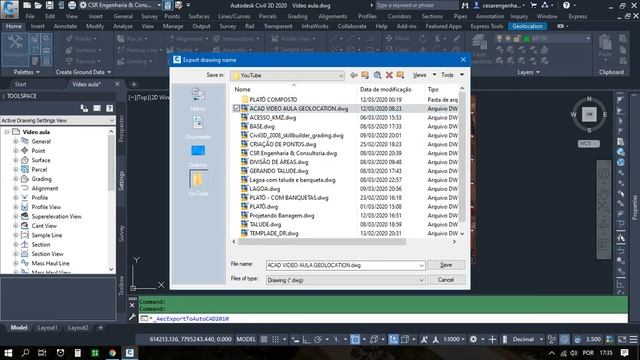Open Documents location in places sidebar
This screenshot has width=640, height=360.
pos(198,127)
